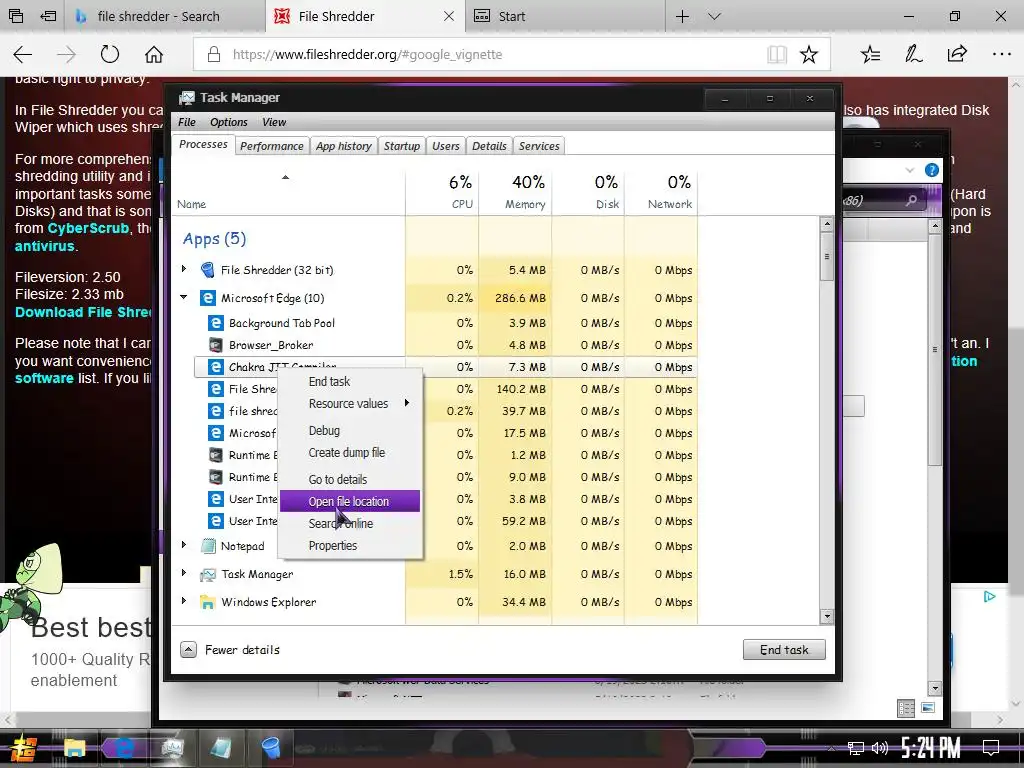Open the Task Manager Options menu
The height and width of the screenshot is (768, 1024).
(229, 122)
